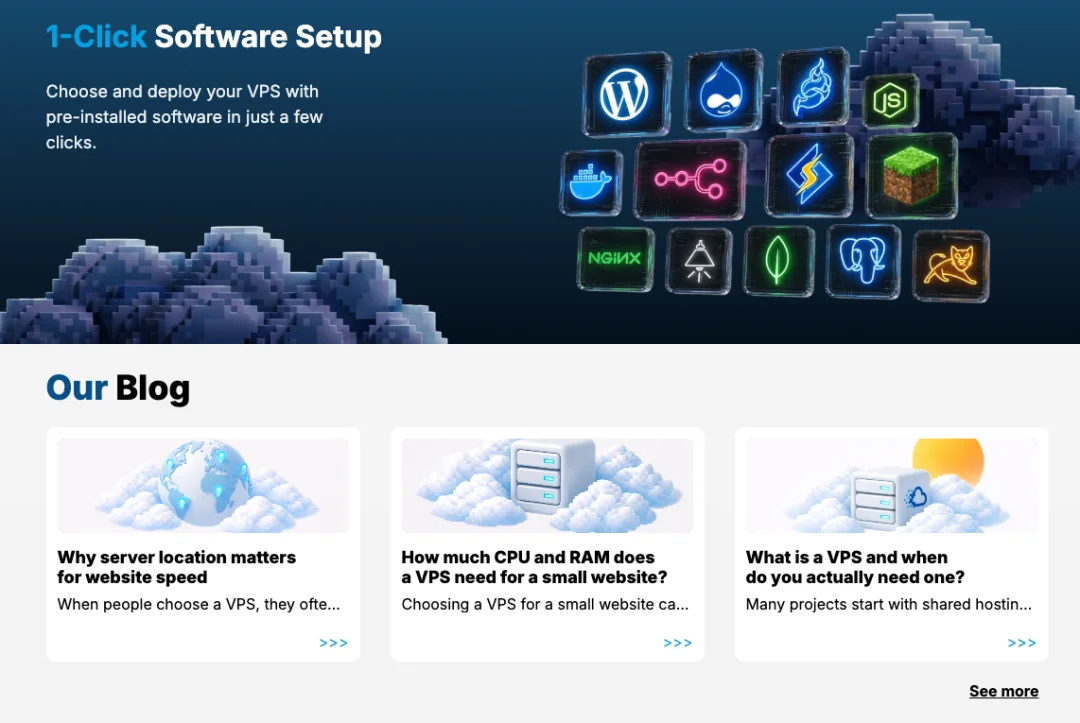Image resolution: width=1080 pixels, height=723 pixels.
Task: Click the >>> arrows on the server location card
Action: 333,643
